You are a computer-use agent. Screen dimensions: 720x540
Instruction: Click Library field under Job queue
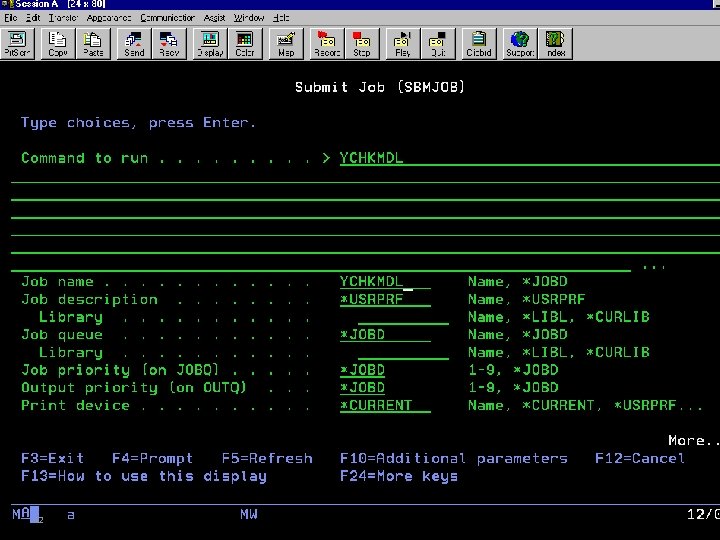click(x=403, y=353)
